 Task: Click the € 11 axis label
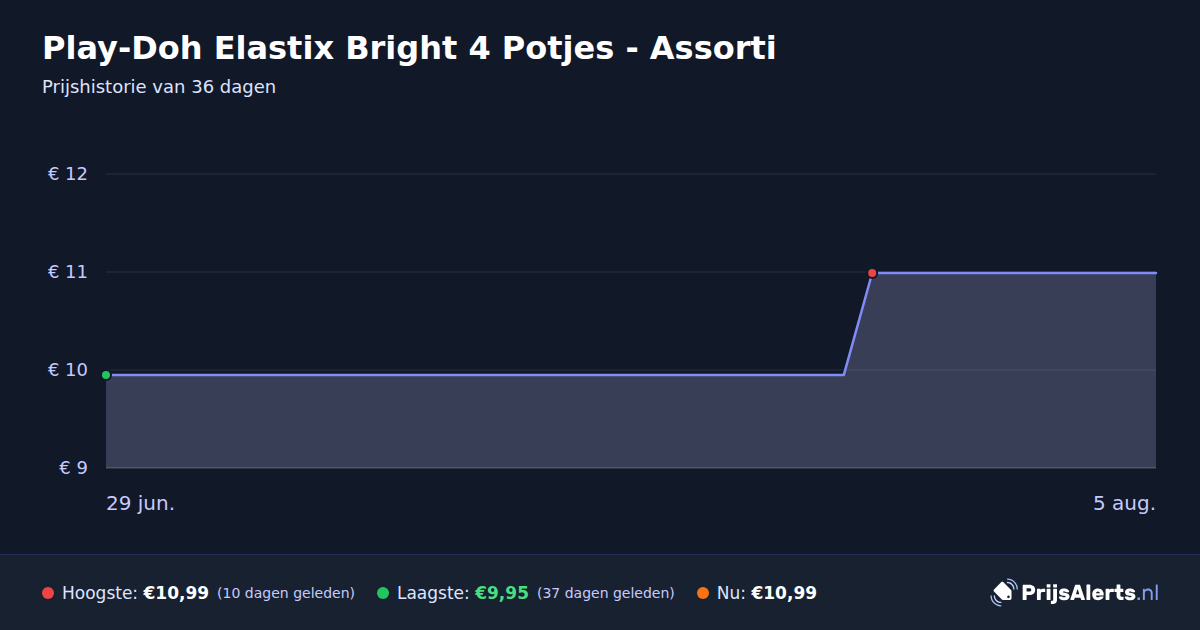tap(68, 272)
